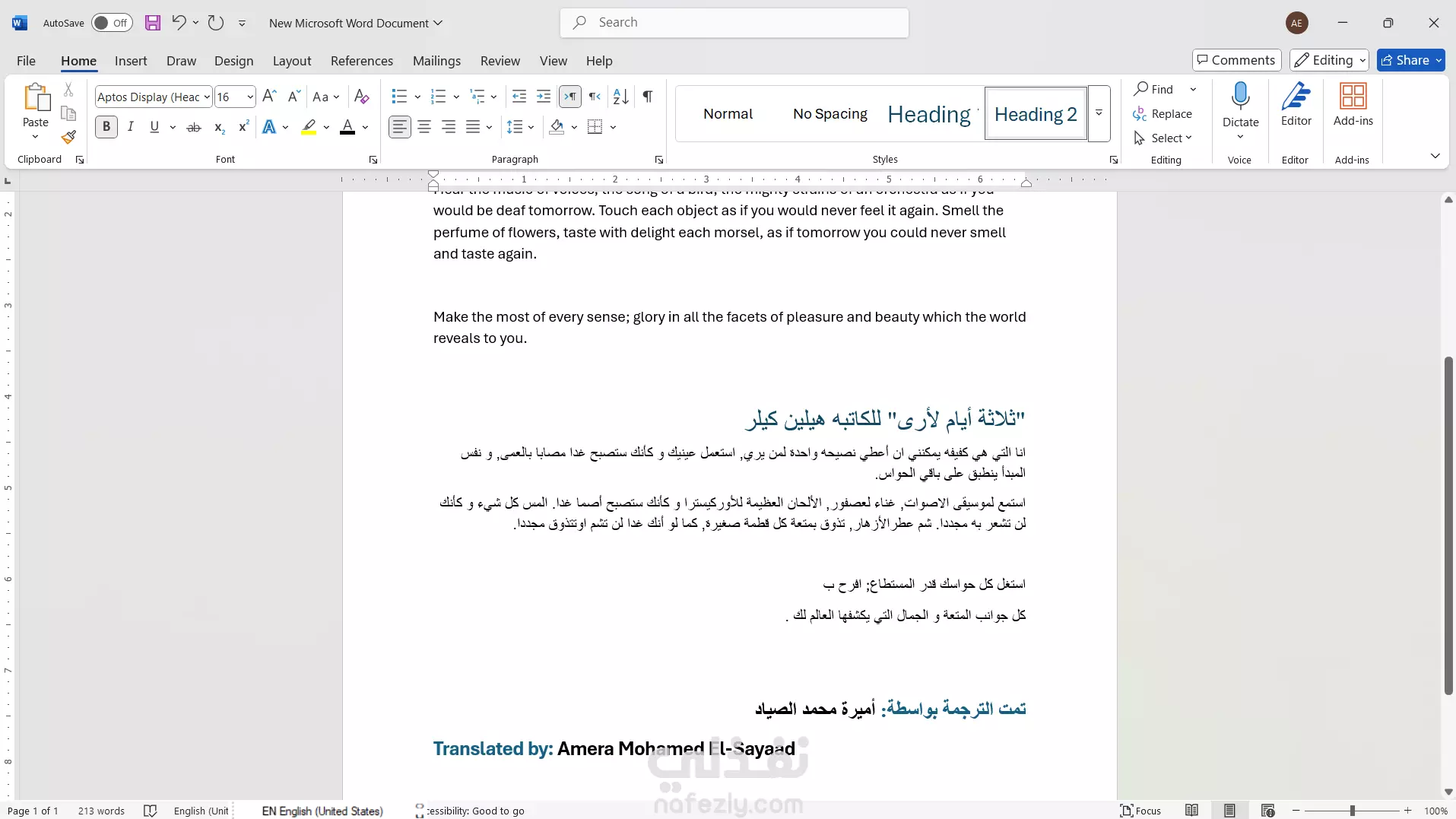Open Add-ins from the ribbon
The width and height of the screenshot is (1456, 819).
[x=1353, y=104]
